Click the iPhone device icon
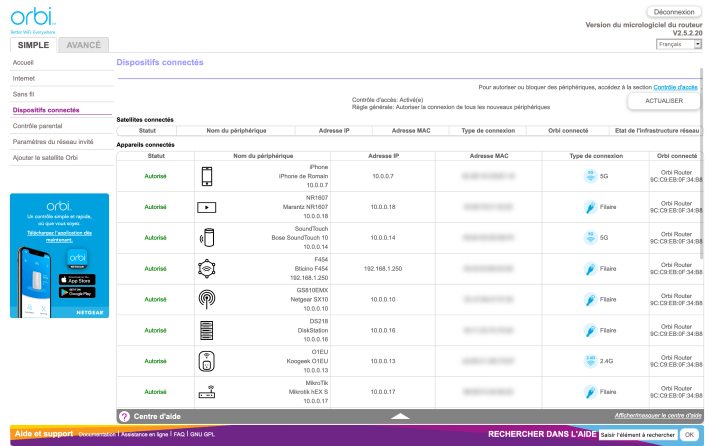The width and height of the screenshot is (714, 446). pyautogui.click(x=207, y=176)
